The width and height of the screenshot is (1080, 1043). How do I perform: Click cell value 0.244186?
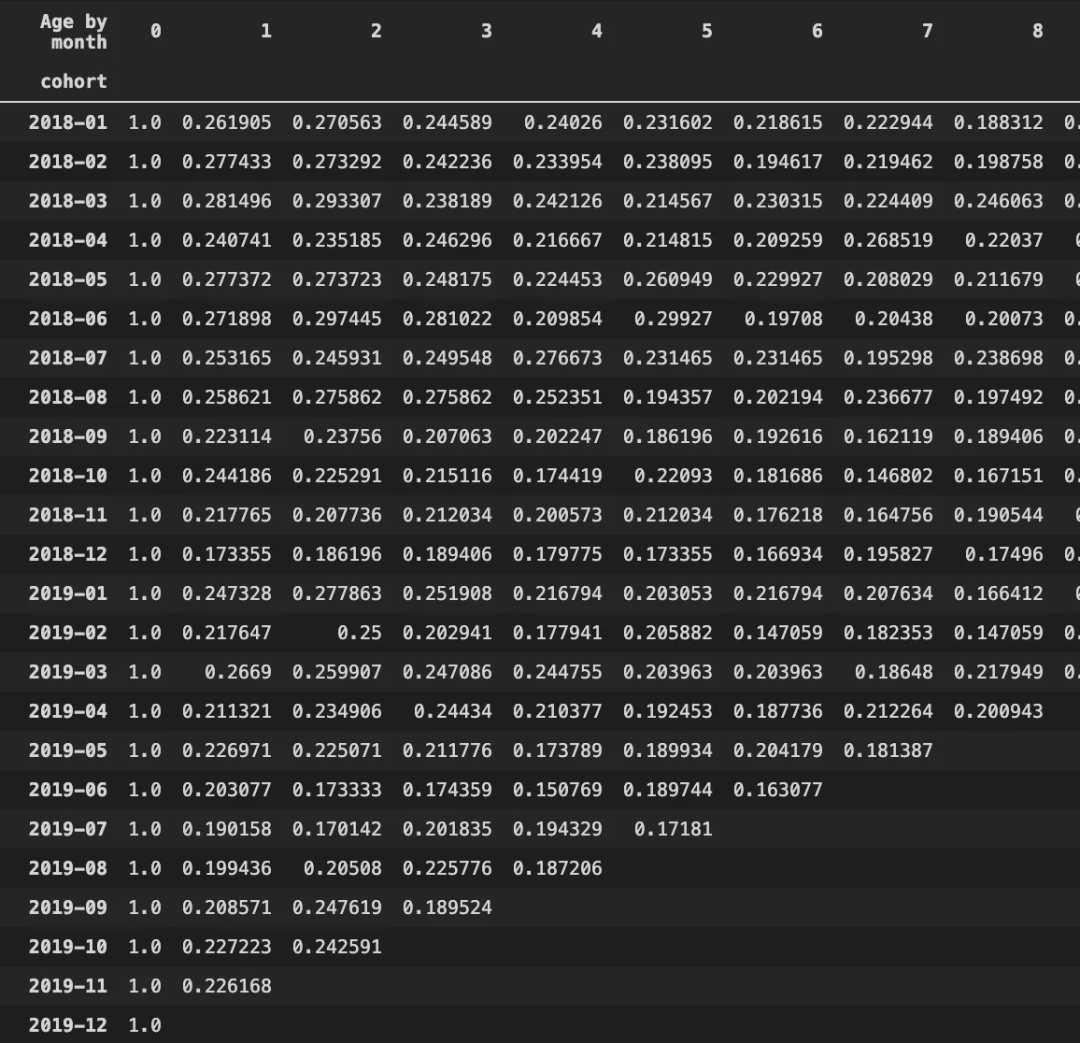point(227,475)
